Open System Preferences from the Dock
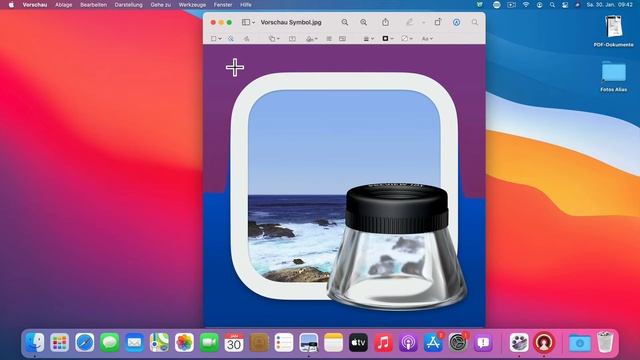 [x=458, y=342]
